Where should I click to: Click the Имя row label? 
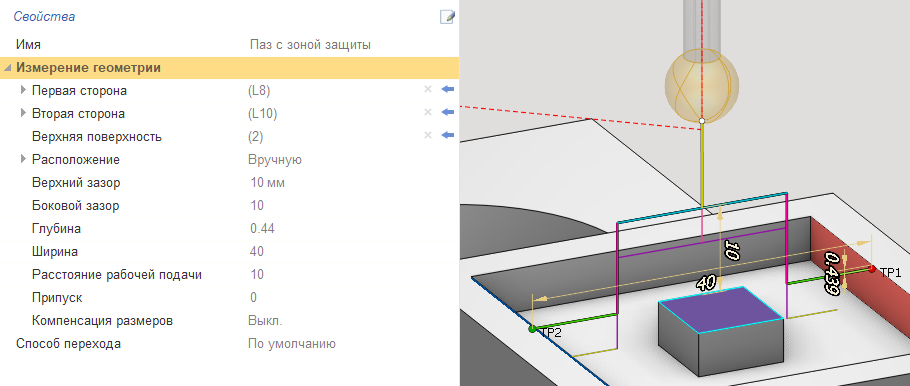[x=28, y=45]
